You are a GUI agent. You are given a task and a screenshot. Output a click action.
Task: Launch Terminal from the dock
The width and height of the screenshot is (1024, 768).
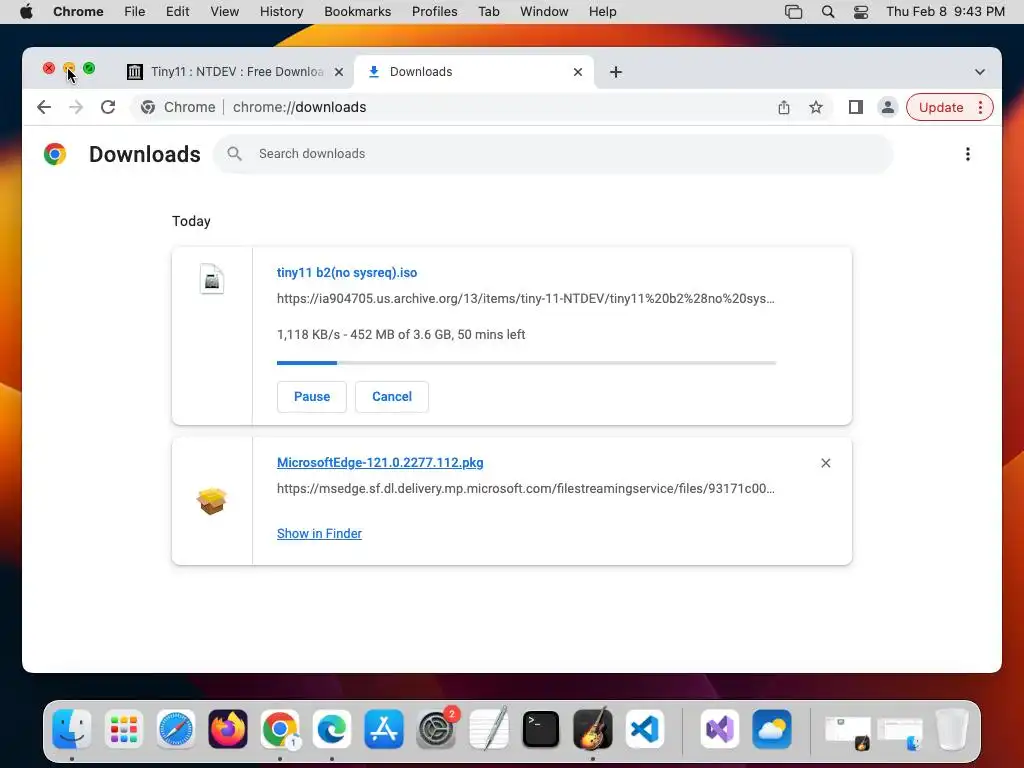point(541,729)
